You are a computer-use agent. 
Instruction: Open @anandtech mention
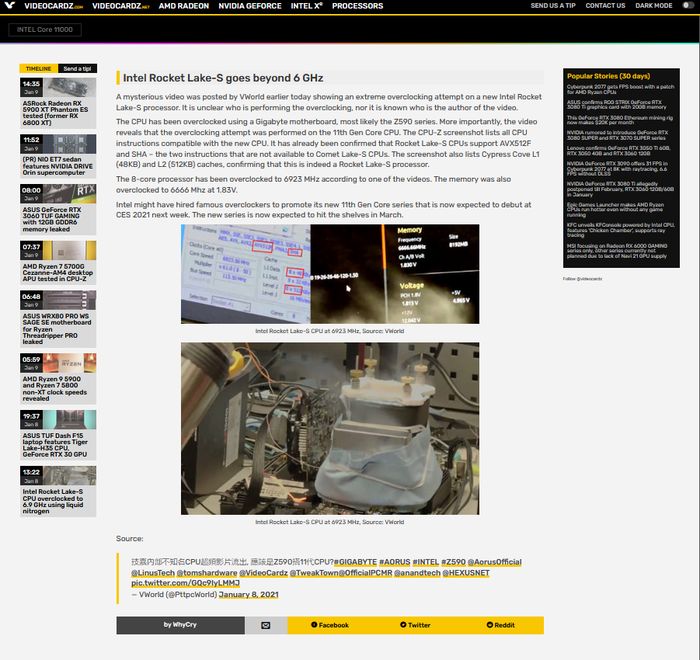point(417,572)
